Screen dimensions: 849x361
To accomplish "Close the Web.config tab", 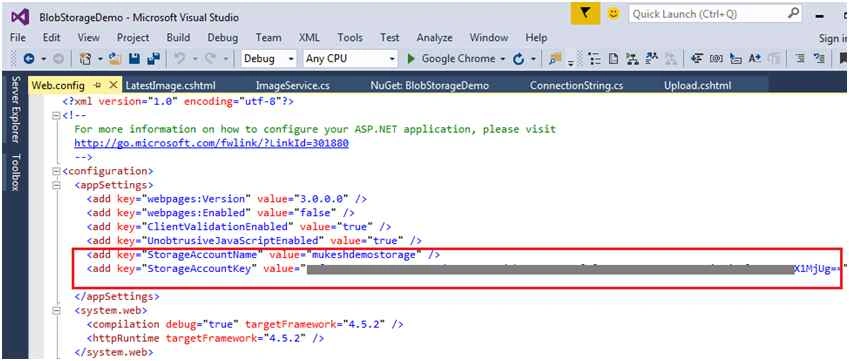I will [113, 85].
